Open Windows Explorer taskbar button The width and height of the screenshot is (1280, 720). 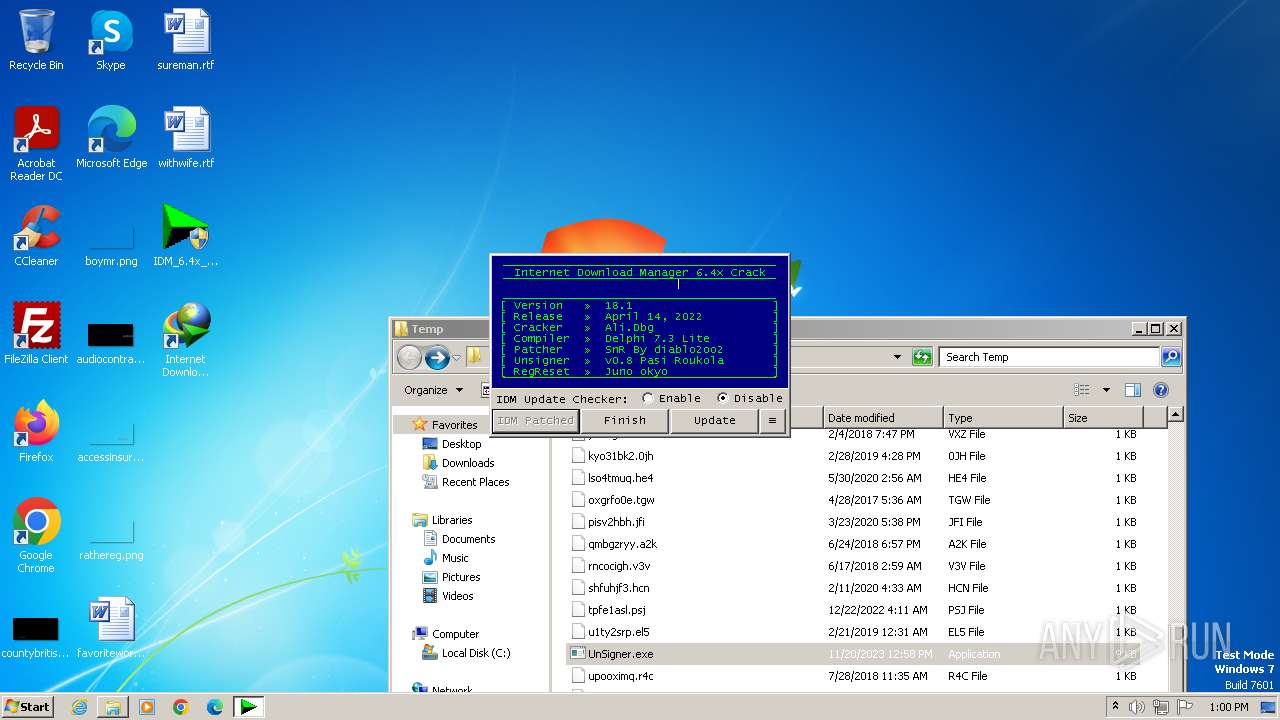(113, 707)
